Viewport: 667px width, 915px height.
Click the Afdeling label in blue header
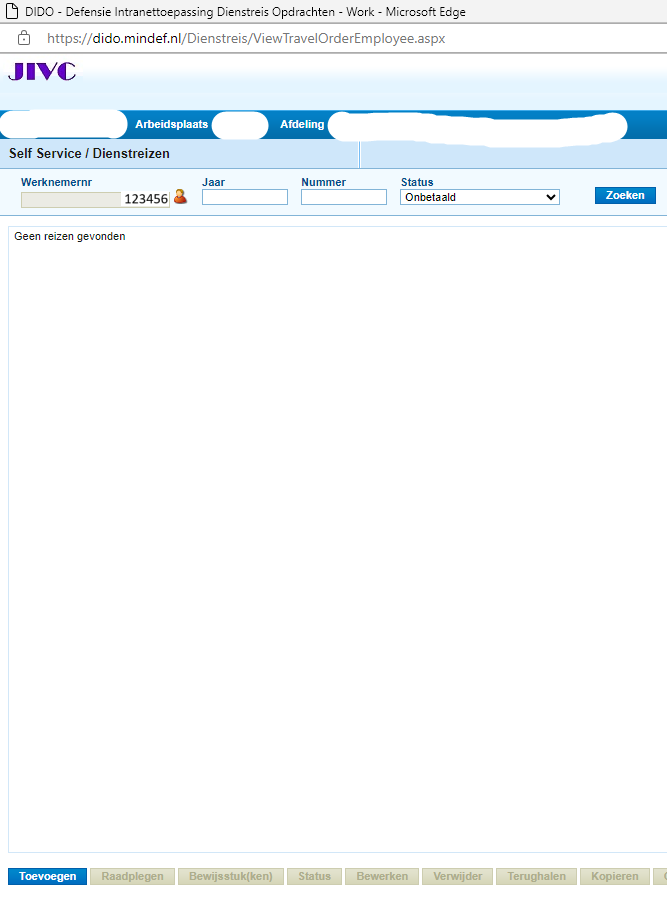point(302,125)
